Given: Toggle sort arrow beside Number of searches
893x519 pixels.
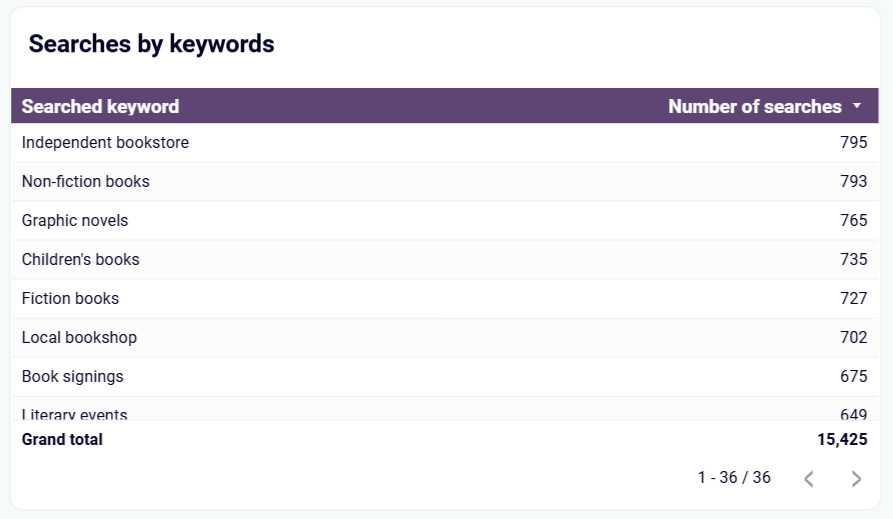Looking at the screenshot, I should coord(857,106).
